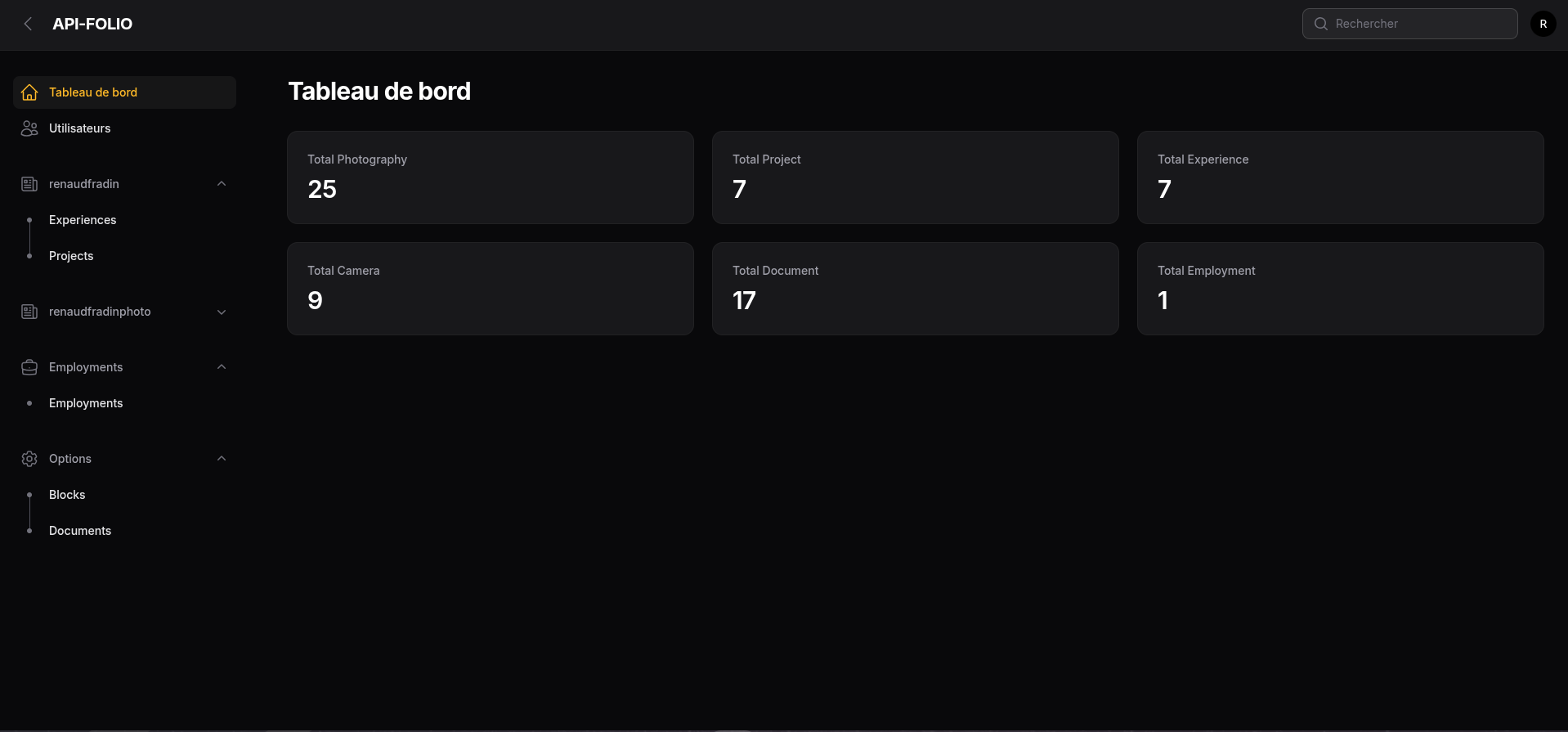Open the user avatar R menu
Image resolution: width=1568 pixels, height=732 pixels.
point(1543,24)
